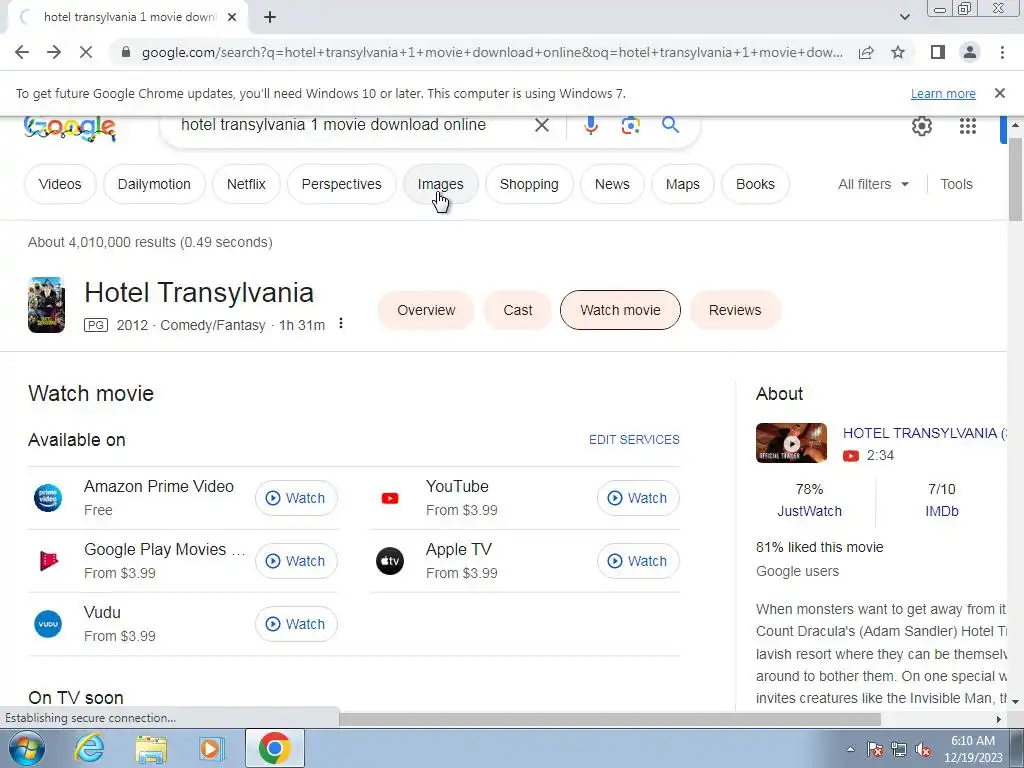Clear the Google search box text
Screen dimensions: 1024x768
(x=541, y=125)
